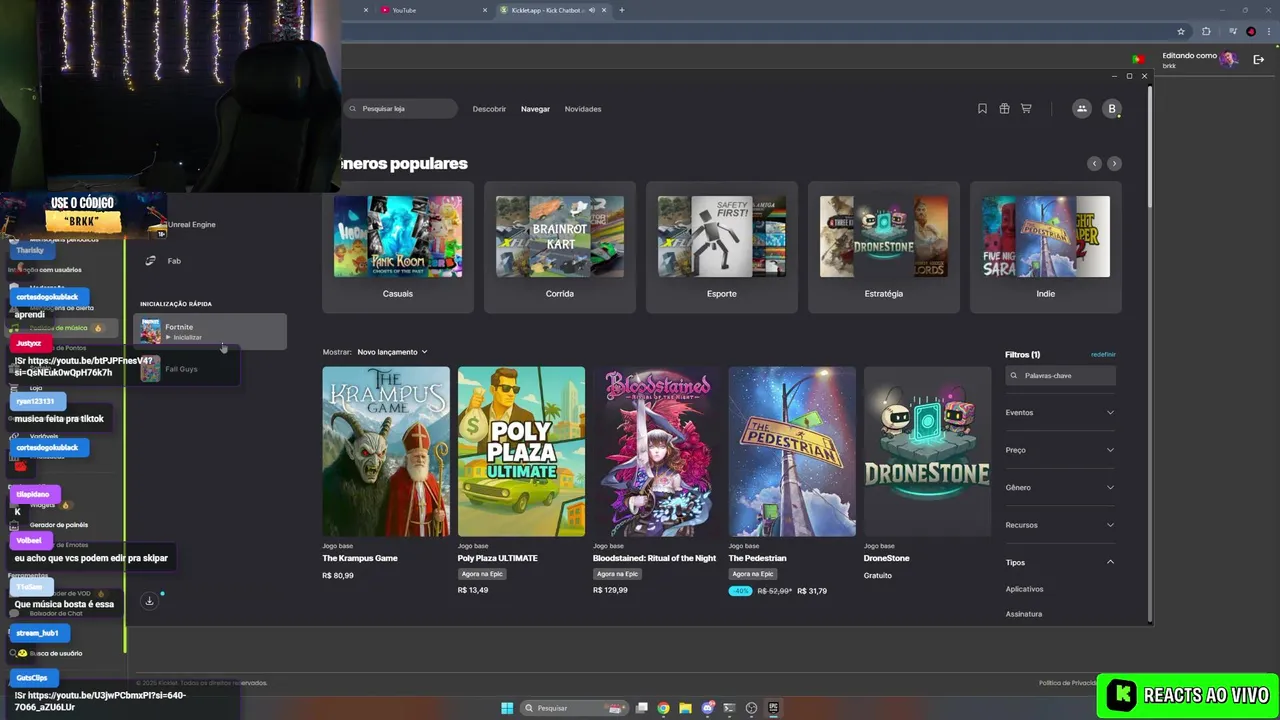
Task: Open File Explorer from the taskbar
Action: point(685,708)
